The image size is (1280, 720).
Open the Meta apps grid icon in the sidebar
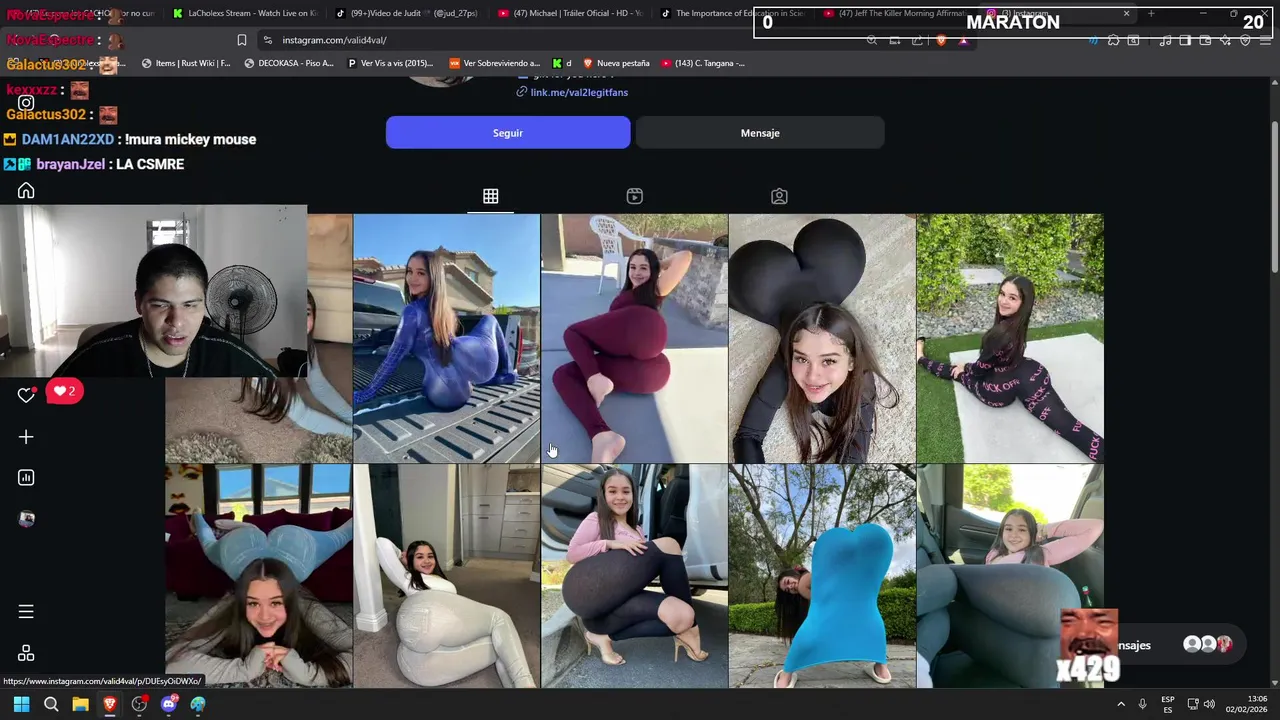(x=26, y=653)
